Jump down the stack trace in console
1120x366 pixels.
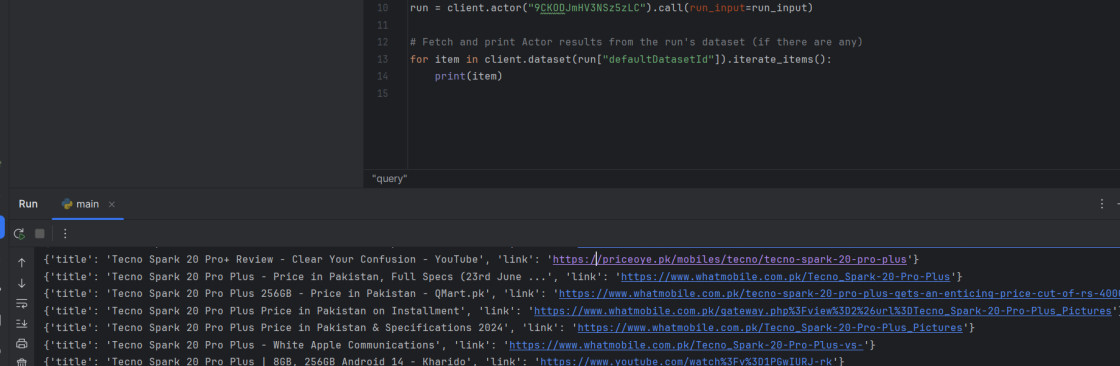(21, 283)
